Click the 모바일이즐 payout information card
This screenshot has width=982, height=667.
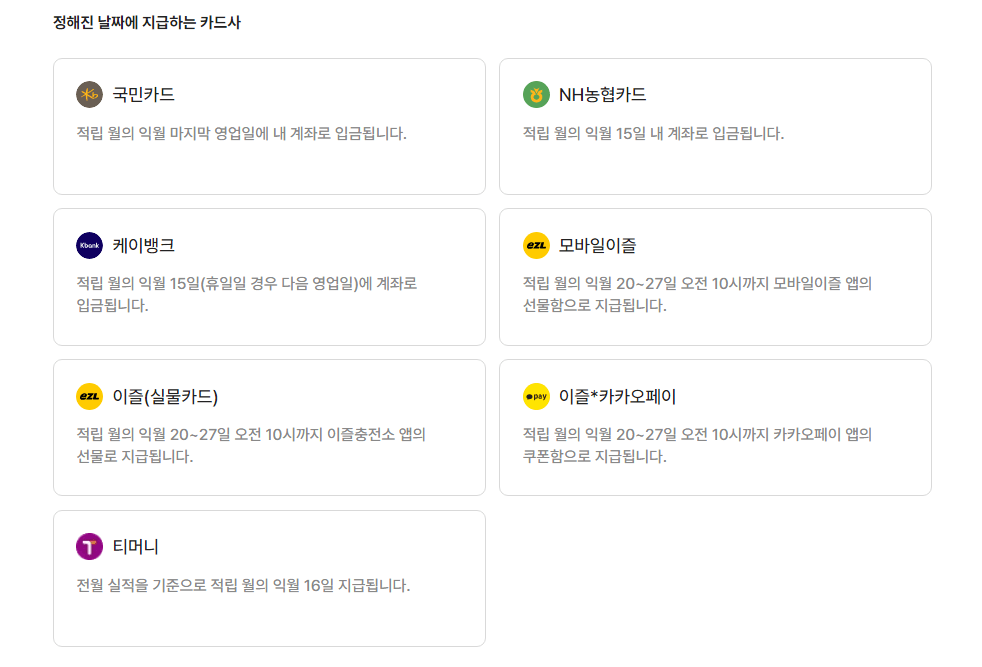coord(714,276)
